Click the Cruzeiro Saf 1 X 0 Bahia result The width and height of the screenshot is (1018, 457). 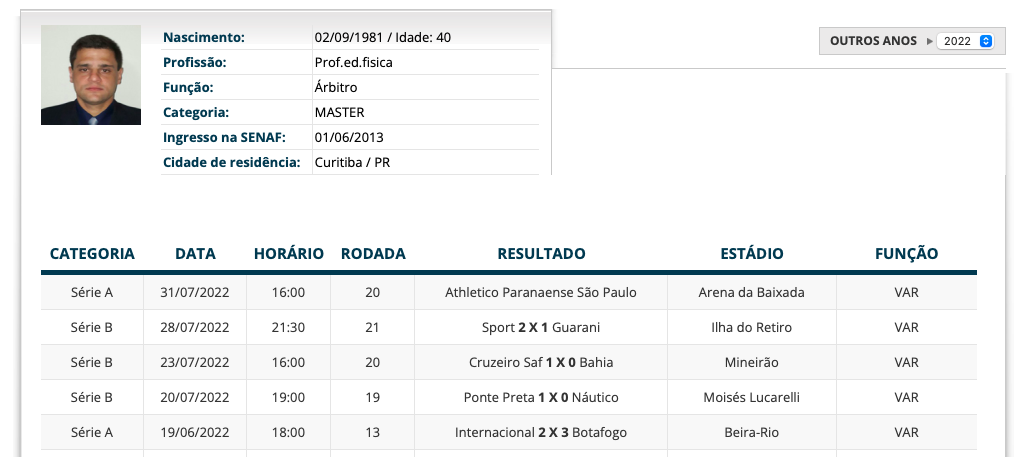click(x=541, y=363)
